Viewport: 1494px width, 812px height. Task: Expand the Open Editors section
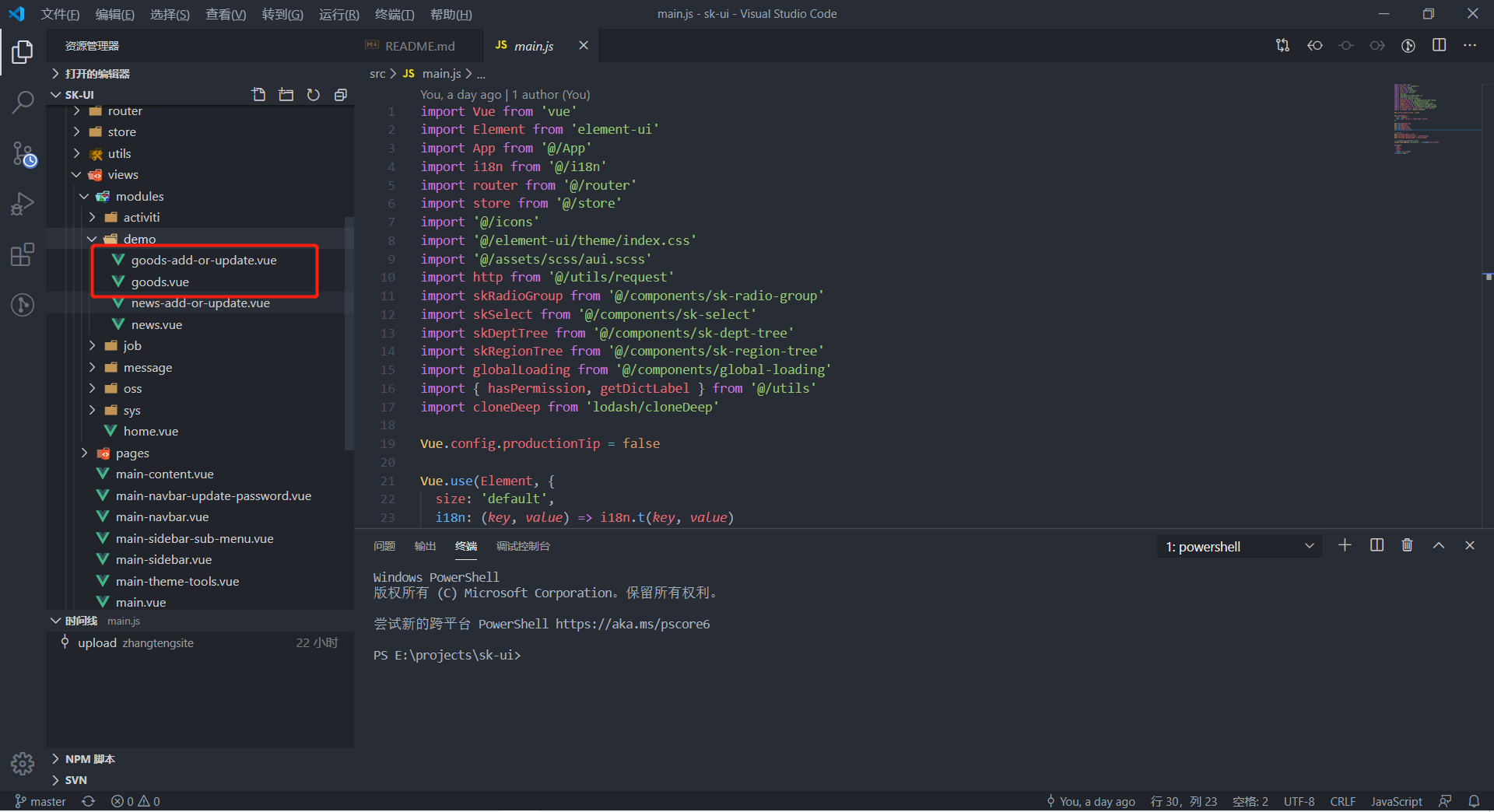[201, 73]
